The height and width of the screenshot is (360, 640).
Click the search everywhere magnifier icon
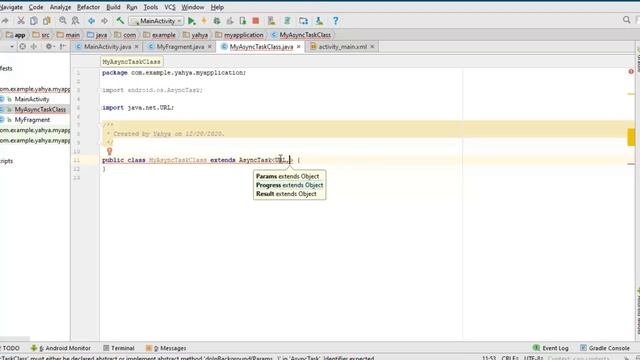pos(627,20)
